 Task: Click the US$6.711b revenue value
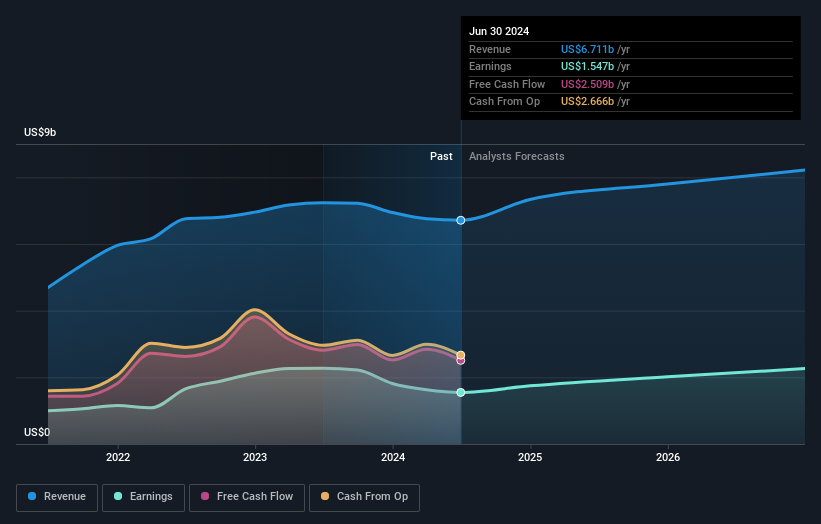[x=587, y=49]
